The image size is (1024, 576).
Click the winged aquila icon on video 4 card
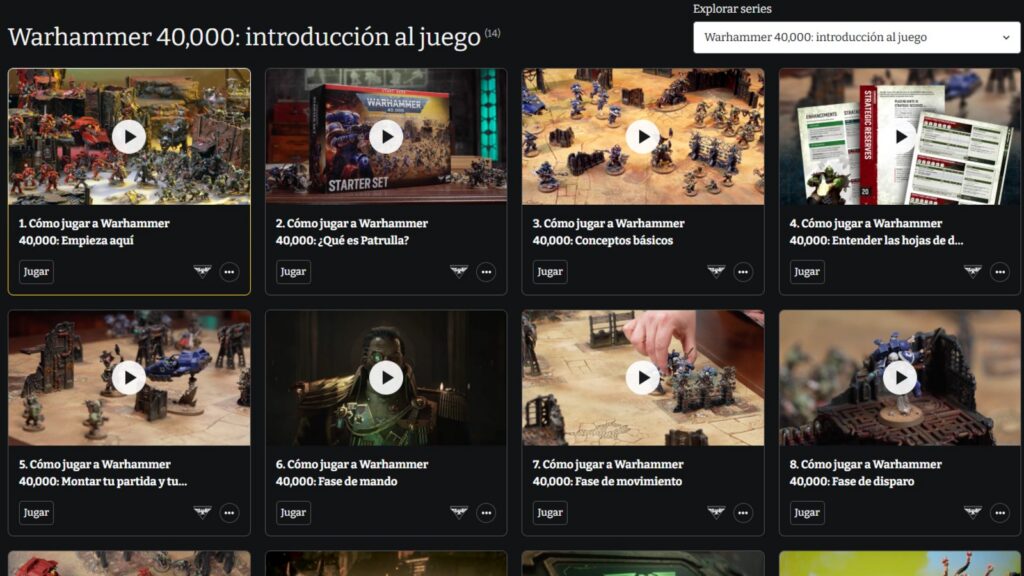coord(973,271)
